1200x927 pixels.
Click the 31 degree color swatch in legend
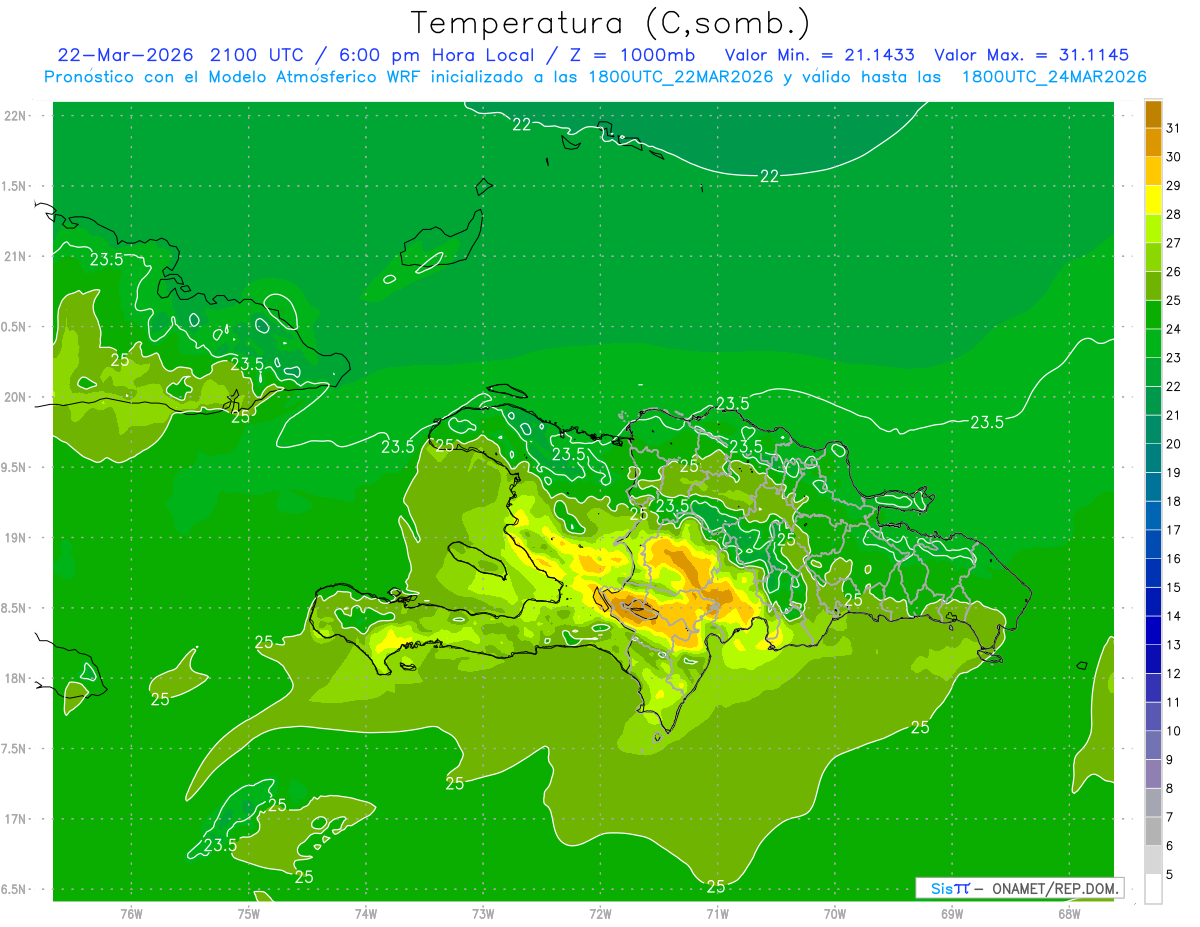1153,114
